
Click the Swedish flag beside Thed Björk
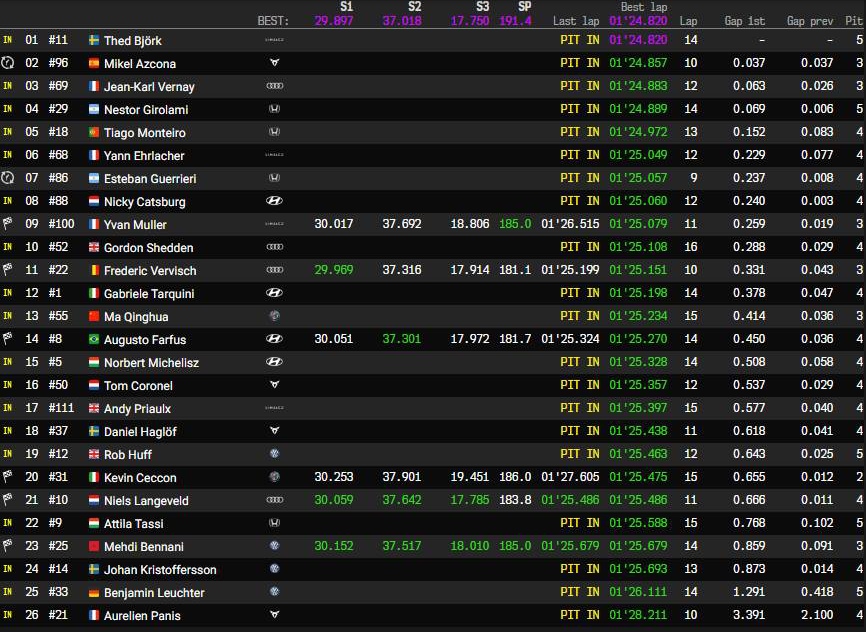click(x=92, y=40)
